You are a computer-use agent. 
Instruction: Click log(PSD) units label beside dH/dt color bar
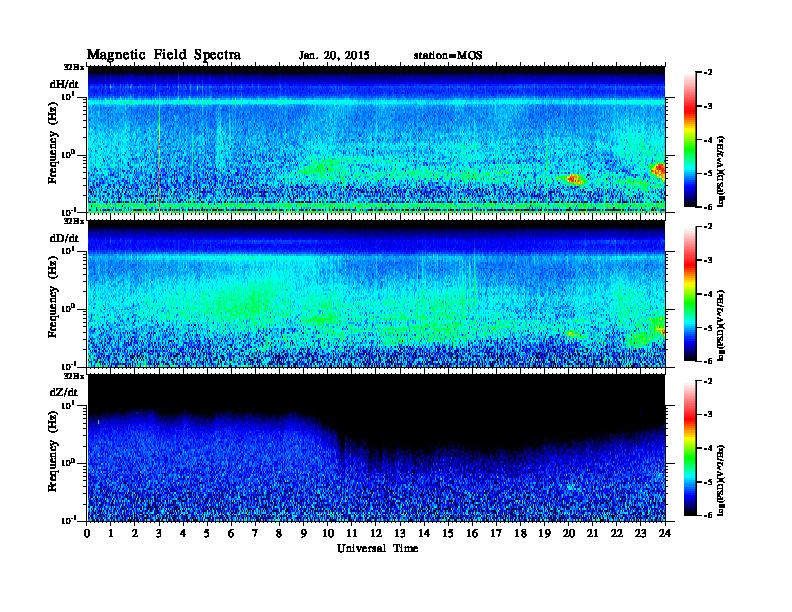click(721, 171)
